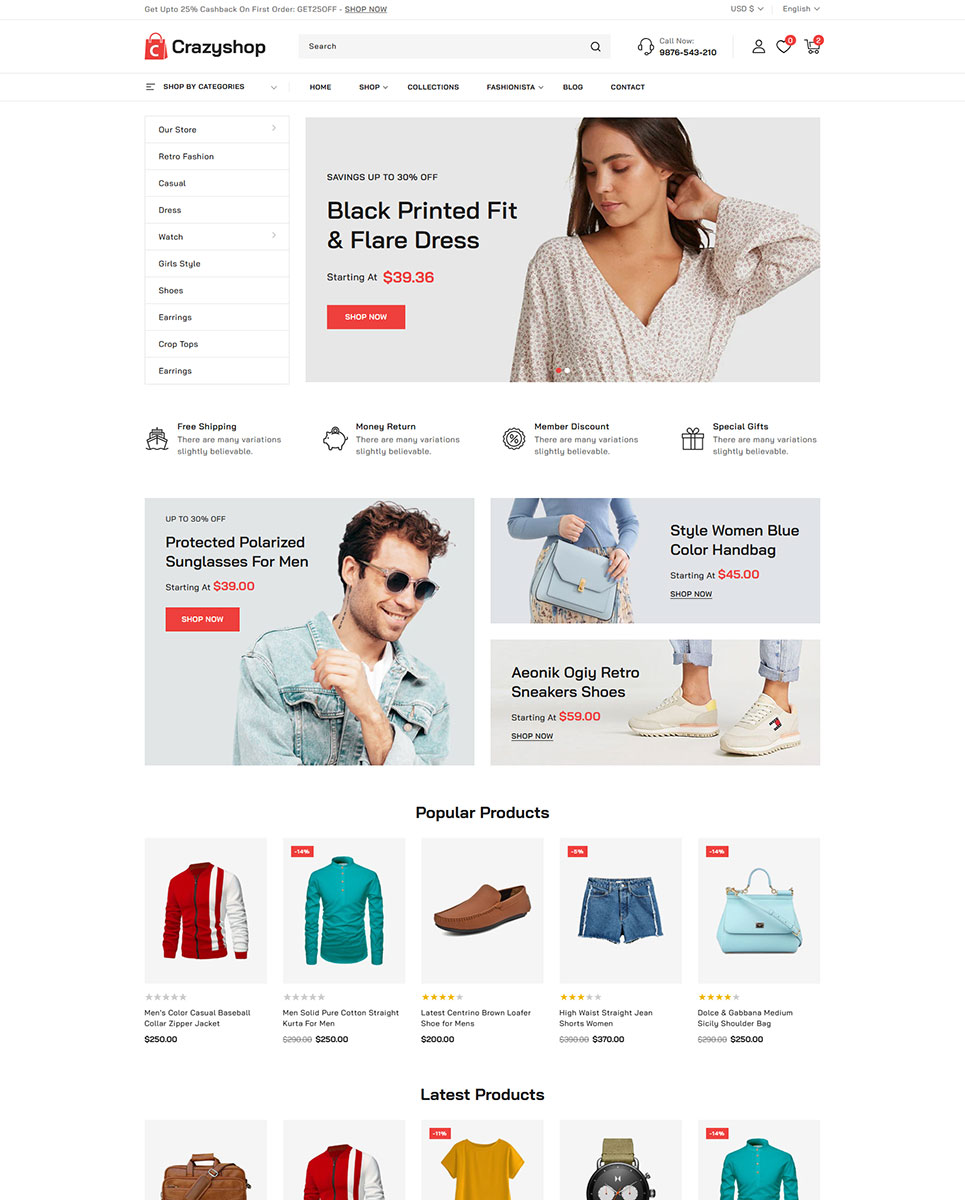The width and height of the screenshot is (965, 1200).
Task: Click the Crazyshop logo
Action: point(205,46)
